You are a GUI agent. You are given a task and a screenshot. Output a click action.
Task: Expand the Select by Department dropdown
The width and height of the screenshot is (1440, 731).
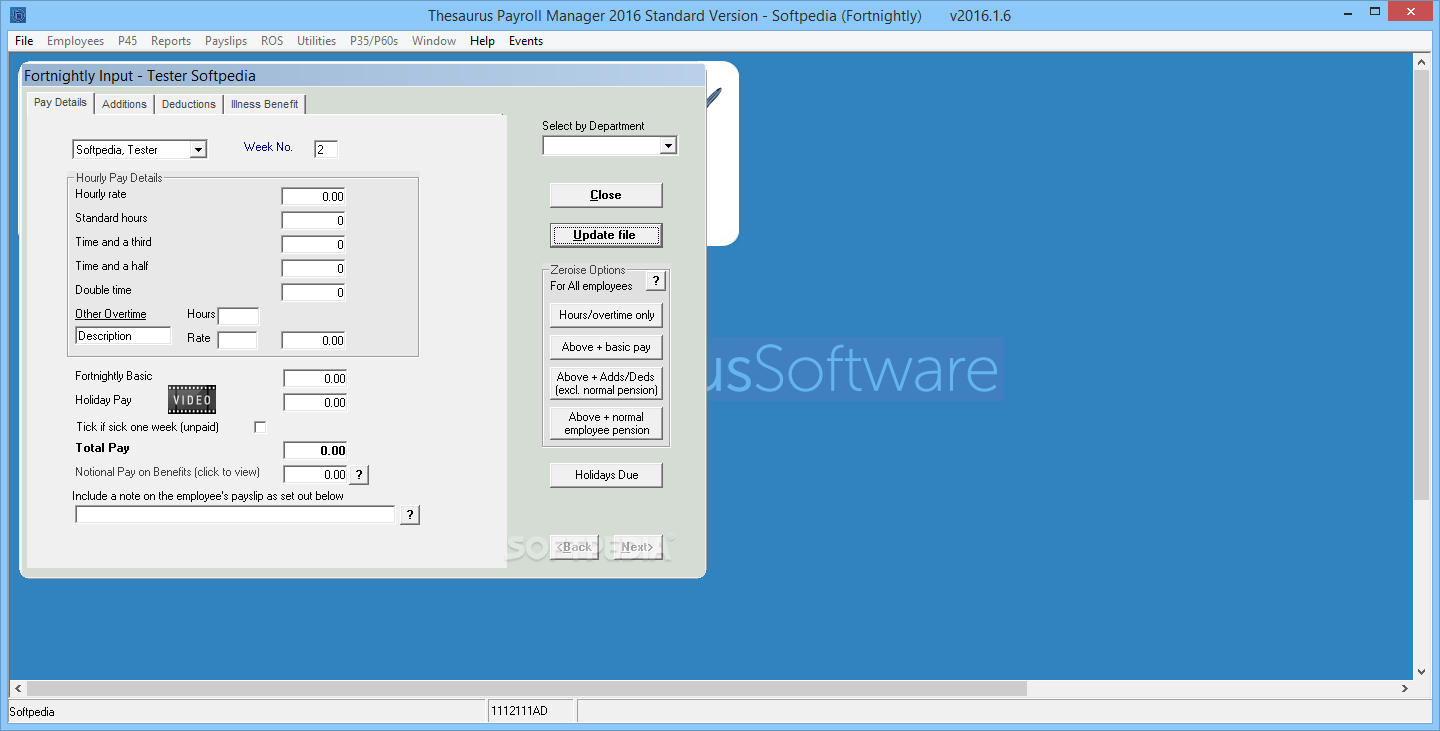coord(669,146)
